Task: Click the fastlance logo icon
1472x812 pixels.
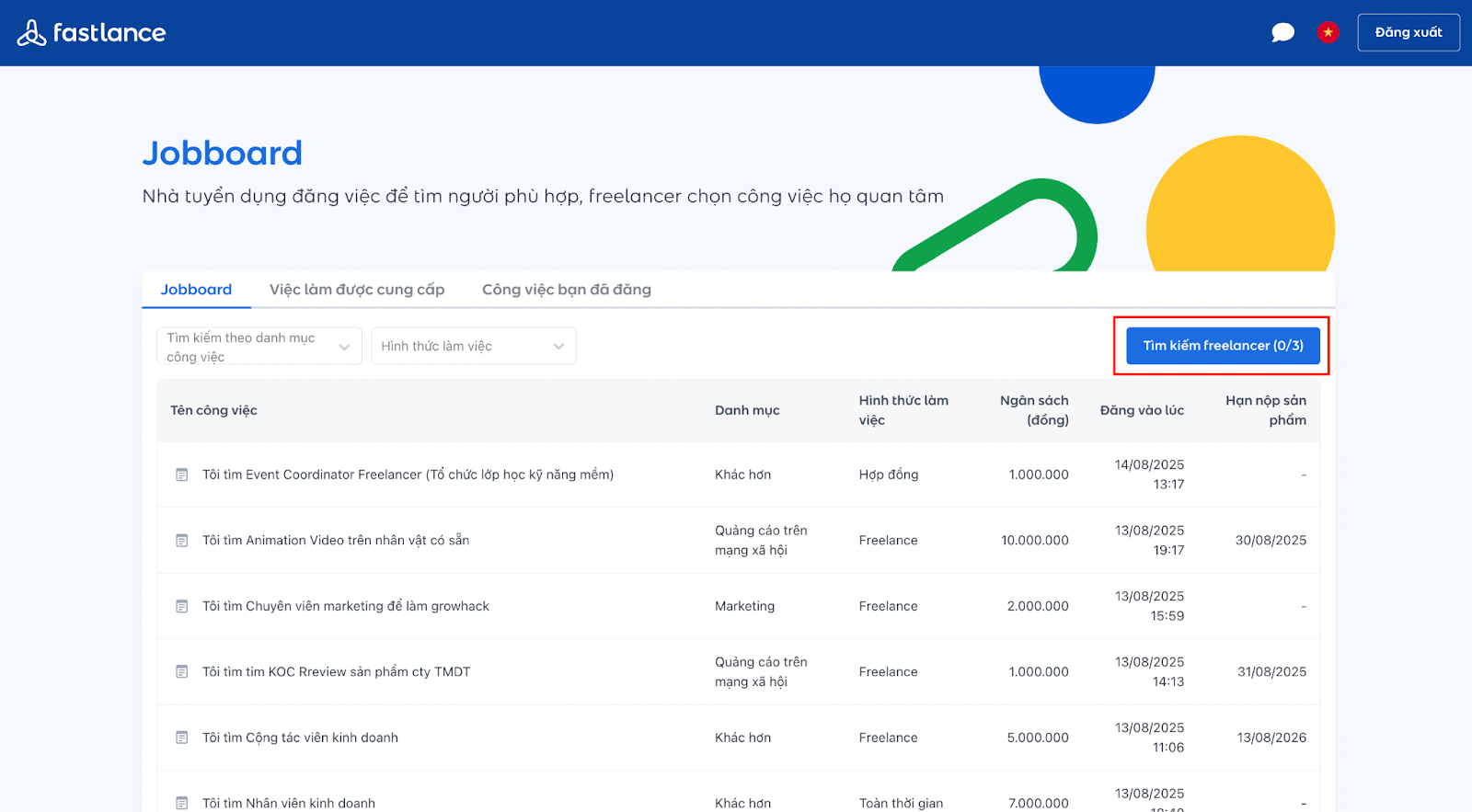Action: click(31, 33)
